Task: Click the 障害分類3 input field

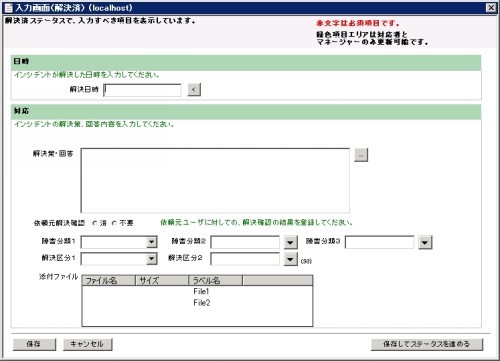Action: point(379,242)
